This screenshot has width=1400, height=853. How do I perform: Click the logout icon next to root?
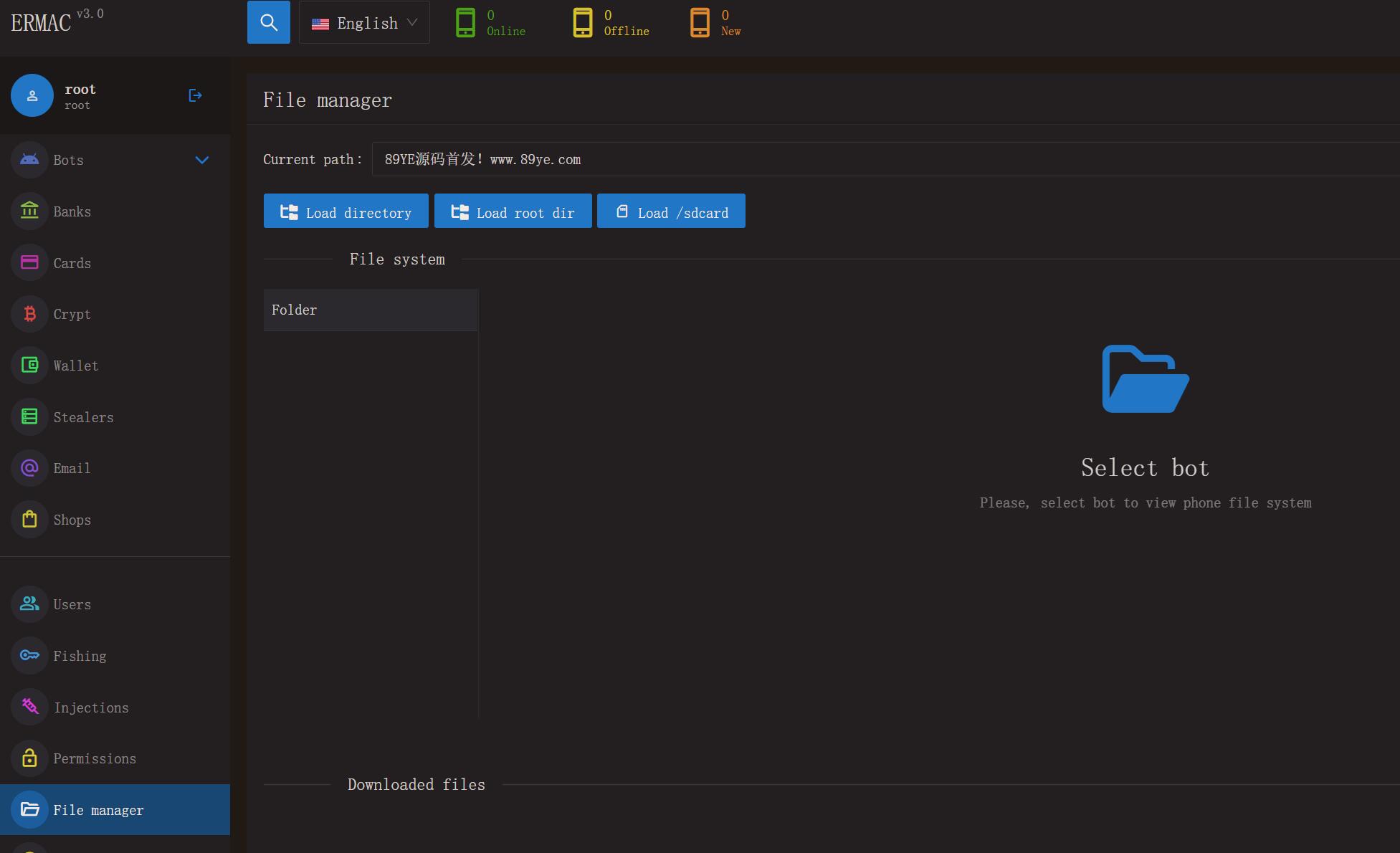click(x=195, y=95)
